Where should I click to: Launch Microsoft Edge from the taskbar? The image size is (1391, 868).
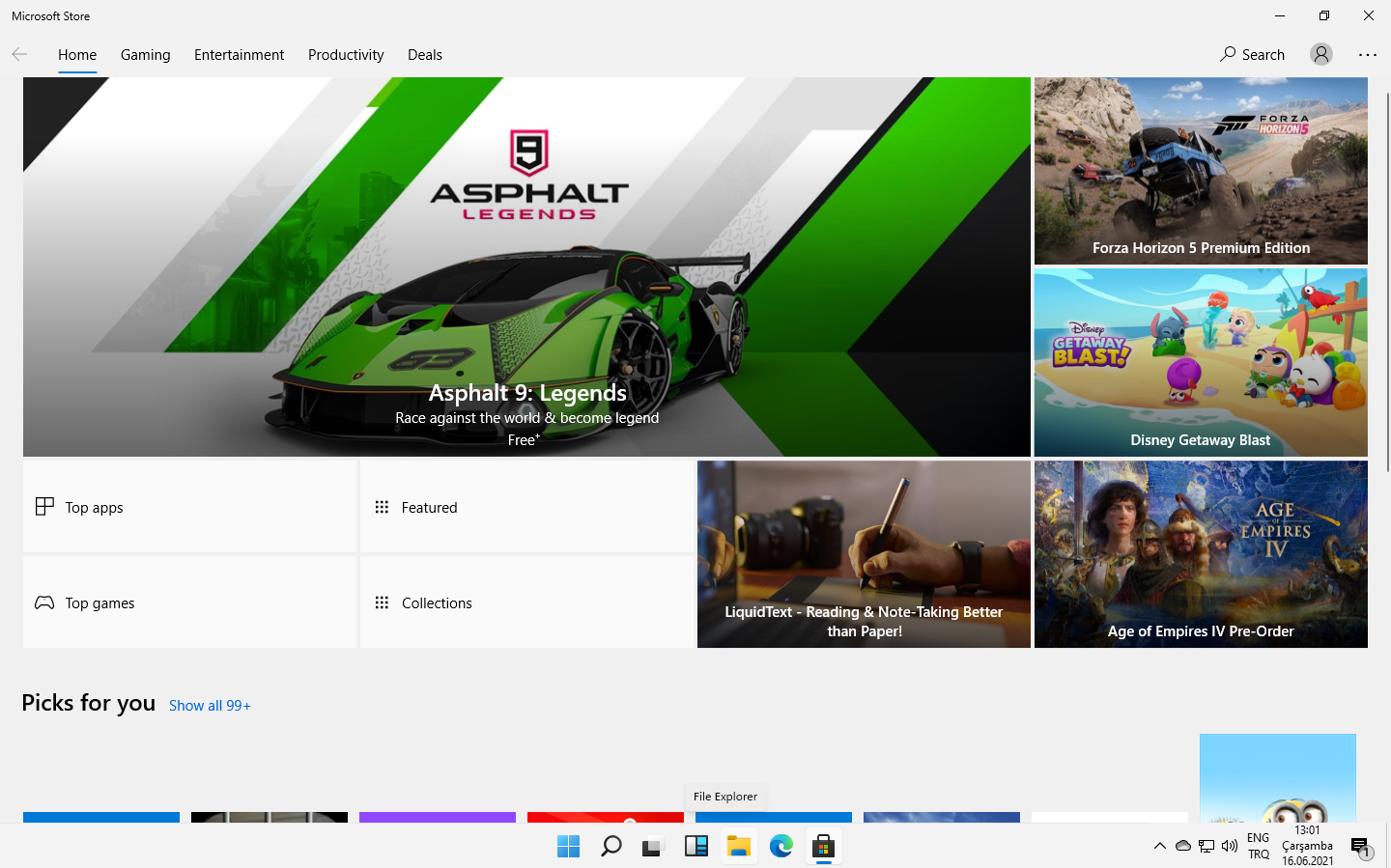[x=781, y=847]
